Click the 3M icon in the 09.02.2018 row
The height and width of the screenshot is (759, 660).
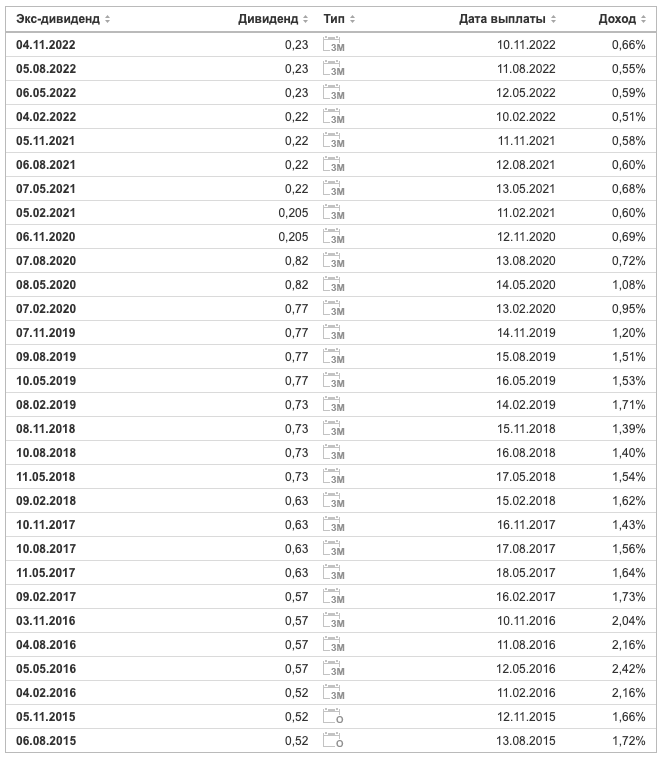click(334, 500)
